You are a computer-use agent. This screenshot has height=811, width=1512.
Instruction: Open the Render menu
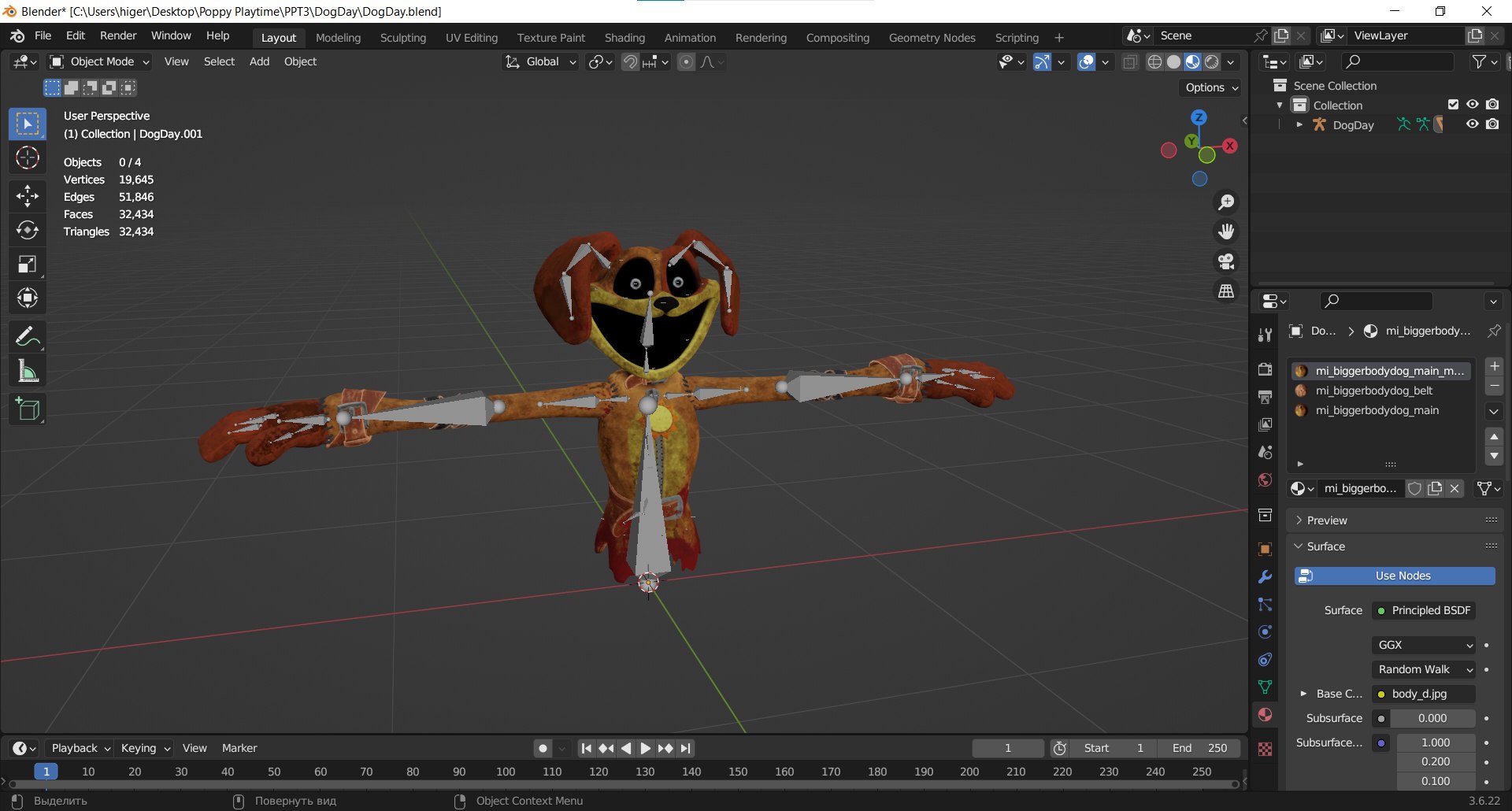tap(118, 36)
